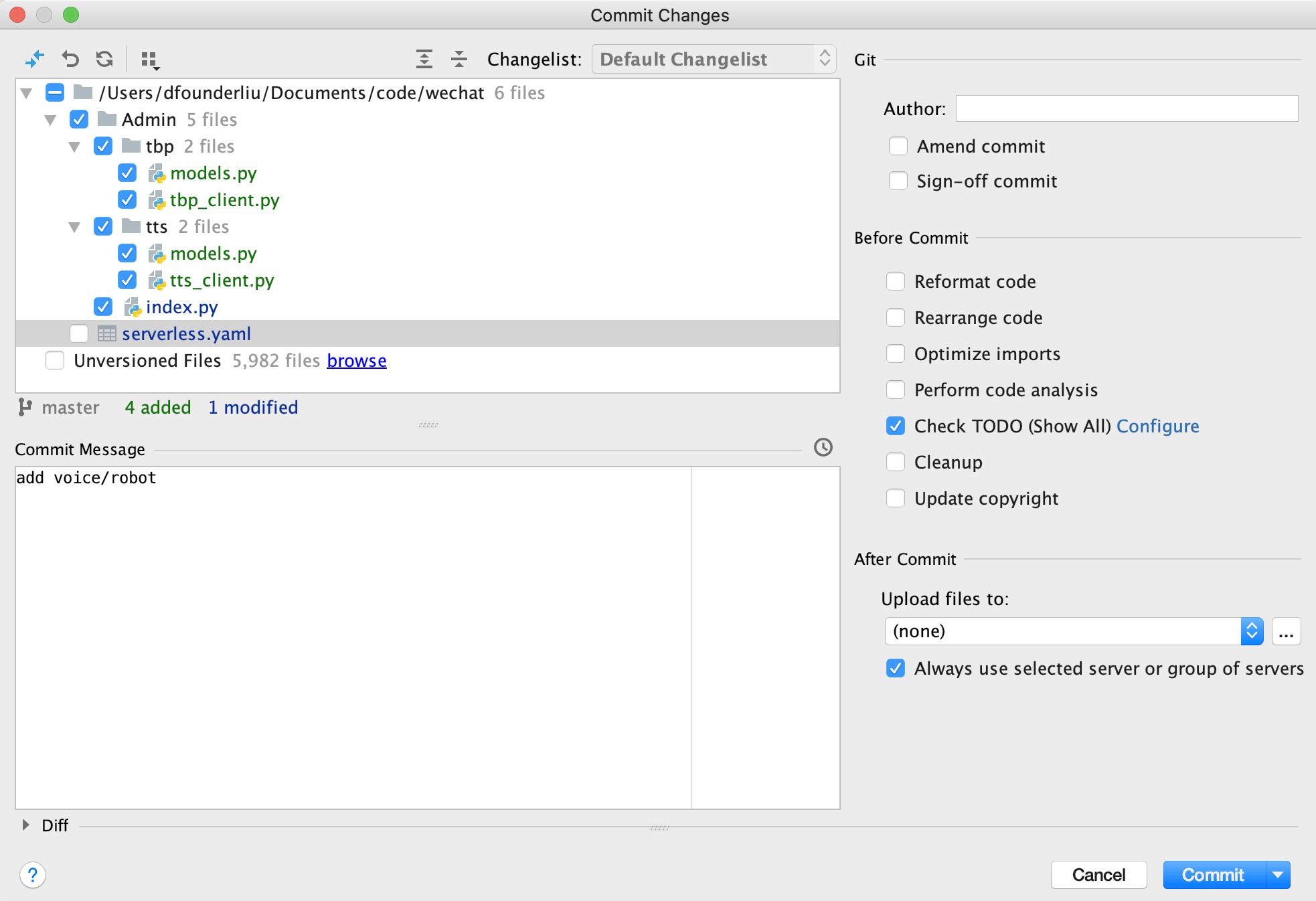
Task: Click the Collapse All tree icon
Action: coord(459,60)
